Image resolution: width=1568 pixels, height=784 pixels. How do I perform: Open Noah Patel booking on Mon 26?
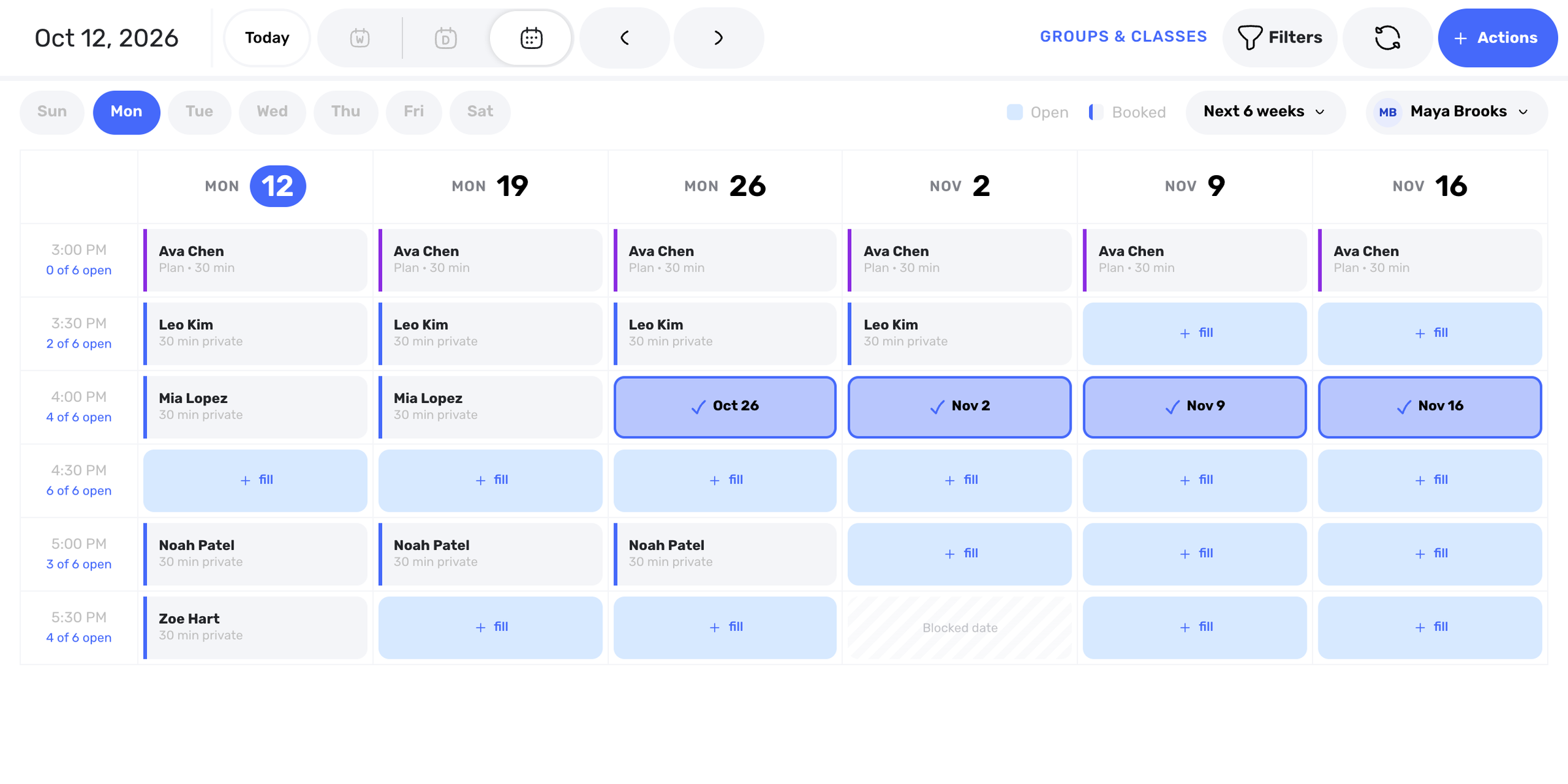(x=725, y=553)
